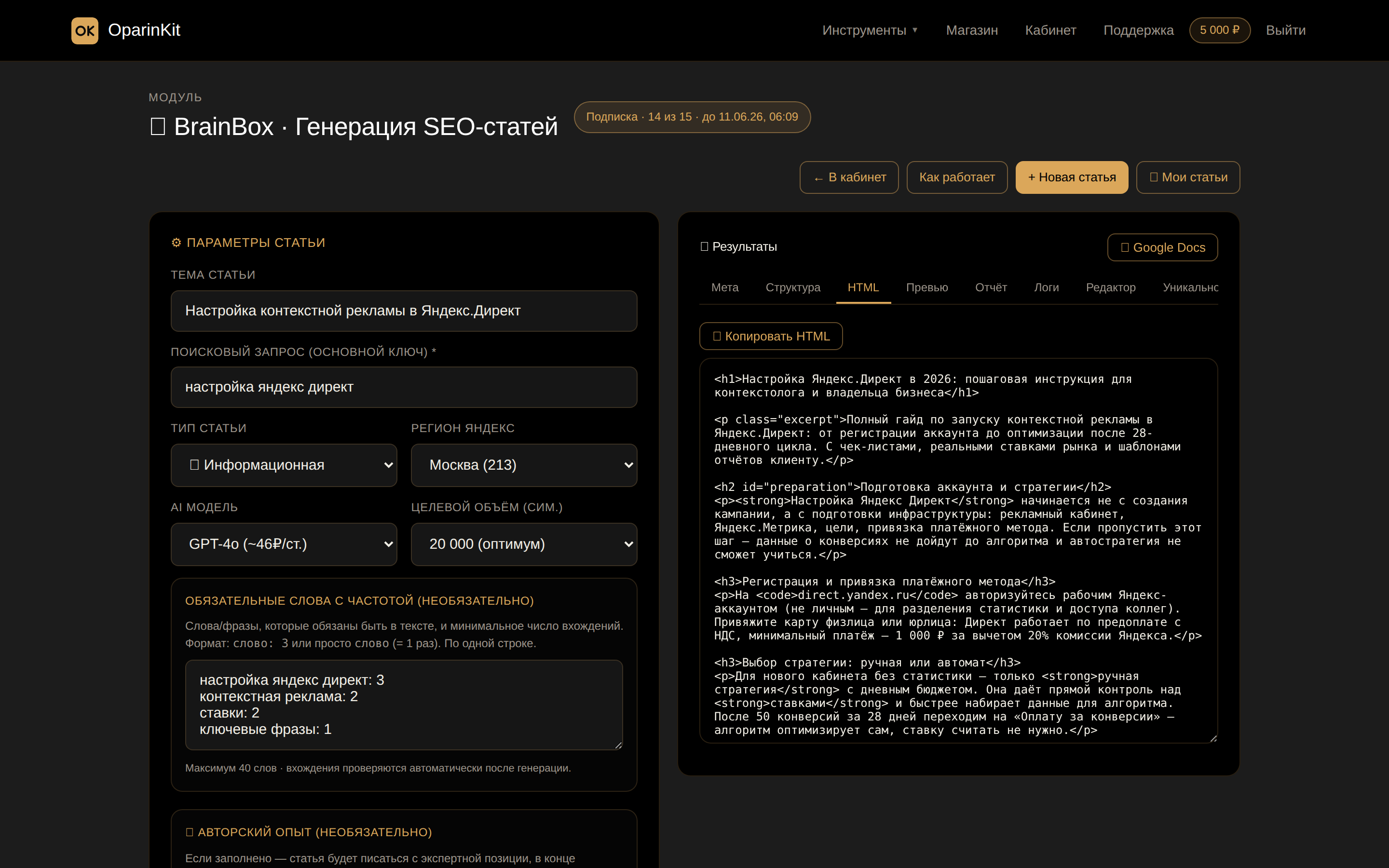
Task: Open the AI модель select box
Action: [284, 544]
